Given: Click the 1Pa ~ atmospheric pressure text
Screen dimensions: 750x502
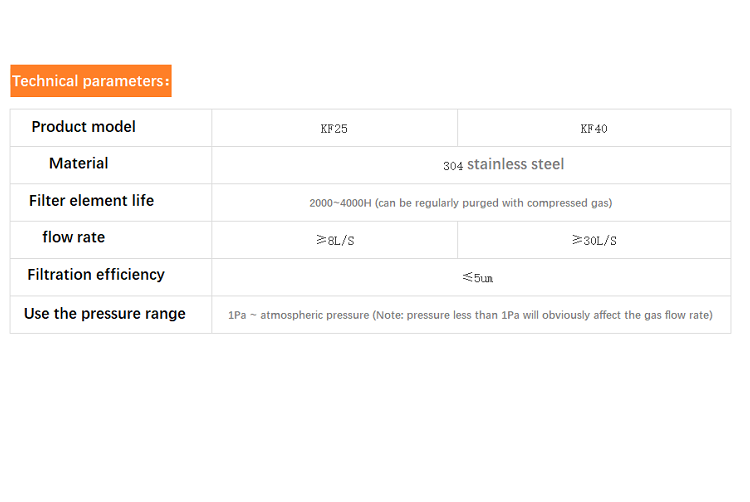Looking at the screenshot, I should pos(297,315).
